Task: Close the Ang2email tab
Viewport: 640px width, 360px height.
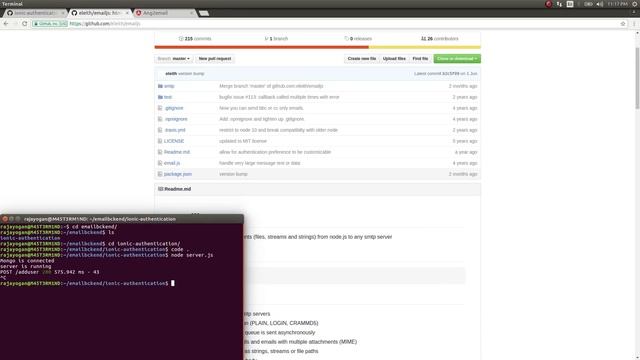Action: (191, 13)
